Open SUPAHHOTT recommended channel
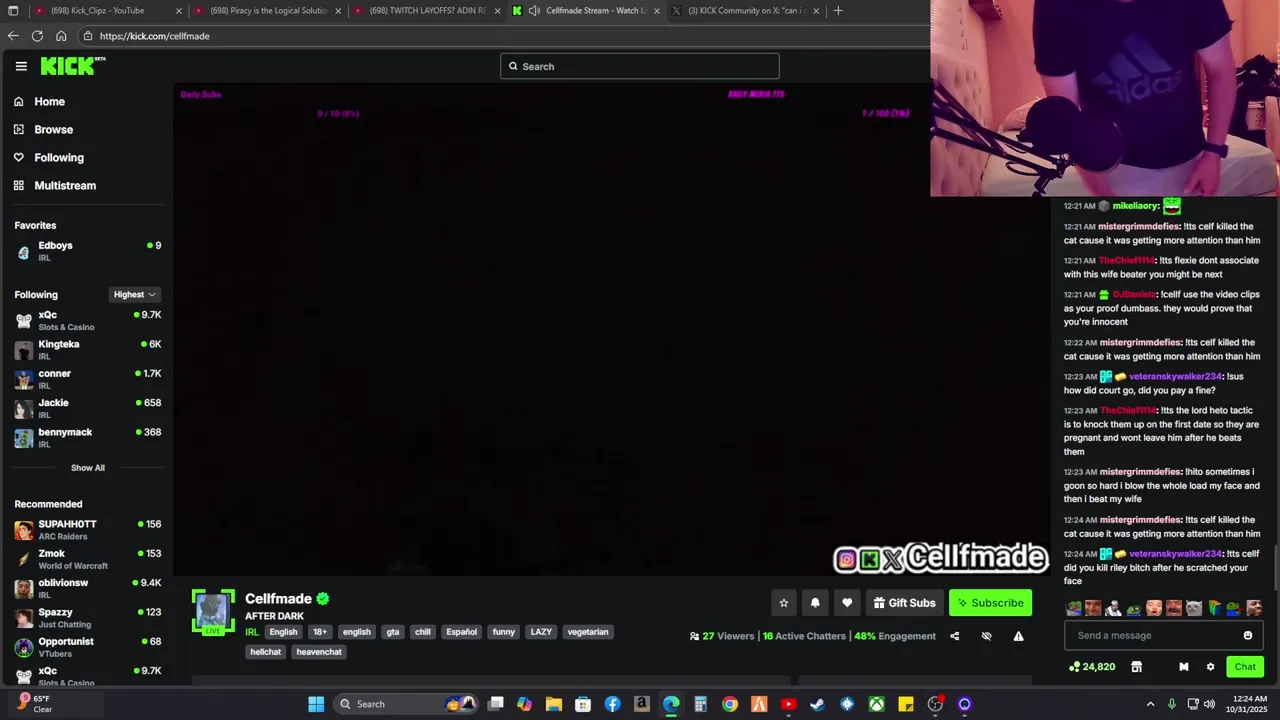1280x720 pixels. pos(87,529)
